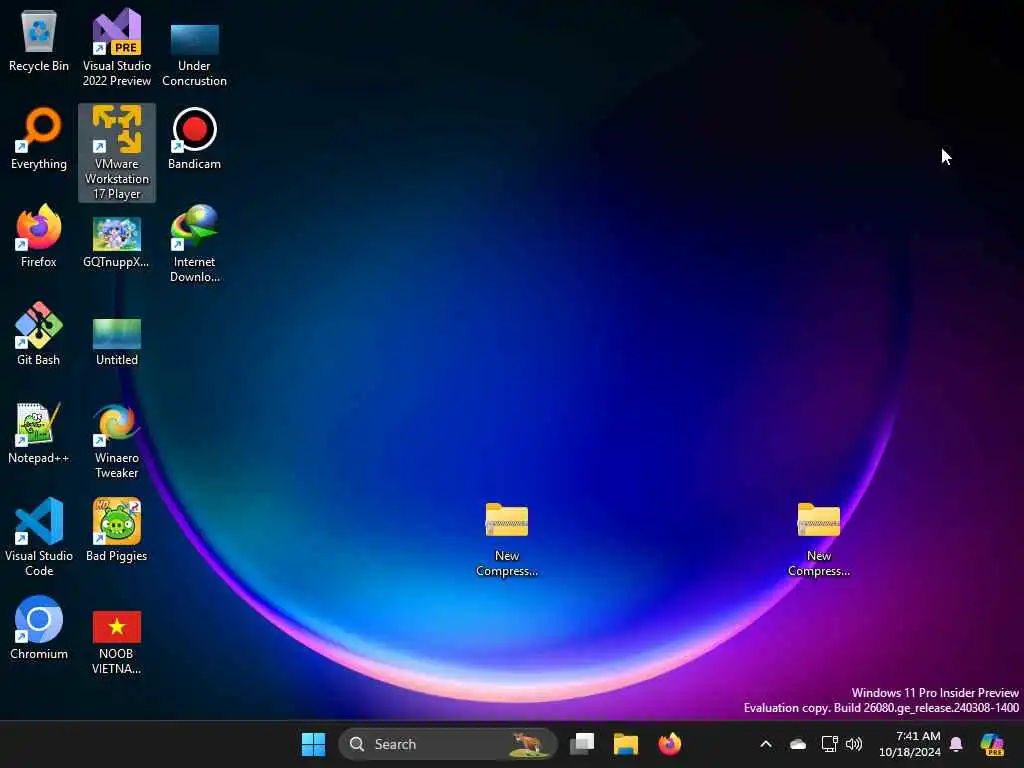Screen dimensions: 1024x768
Task: Expand the hidden tray icons chevron
Action: [x=766, y=744]
